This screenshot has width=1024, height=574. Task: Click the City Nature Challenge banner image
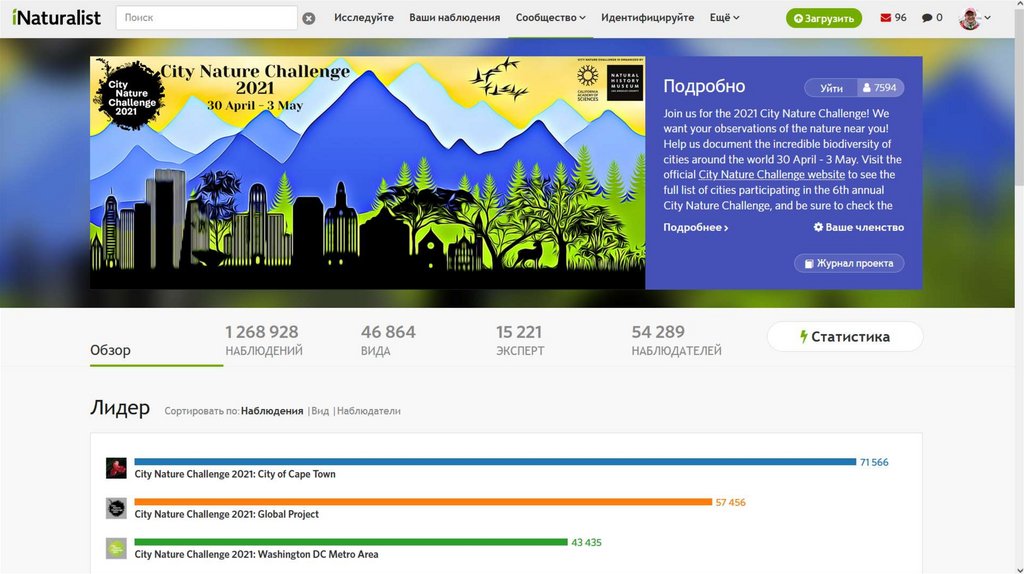tap(368, 172)
